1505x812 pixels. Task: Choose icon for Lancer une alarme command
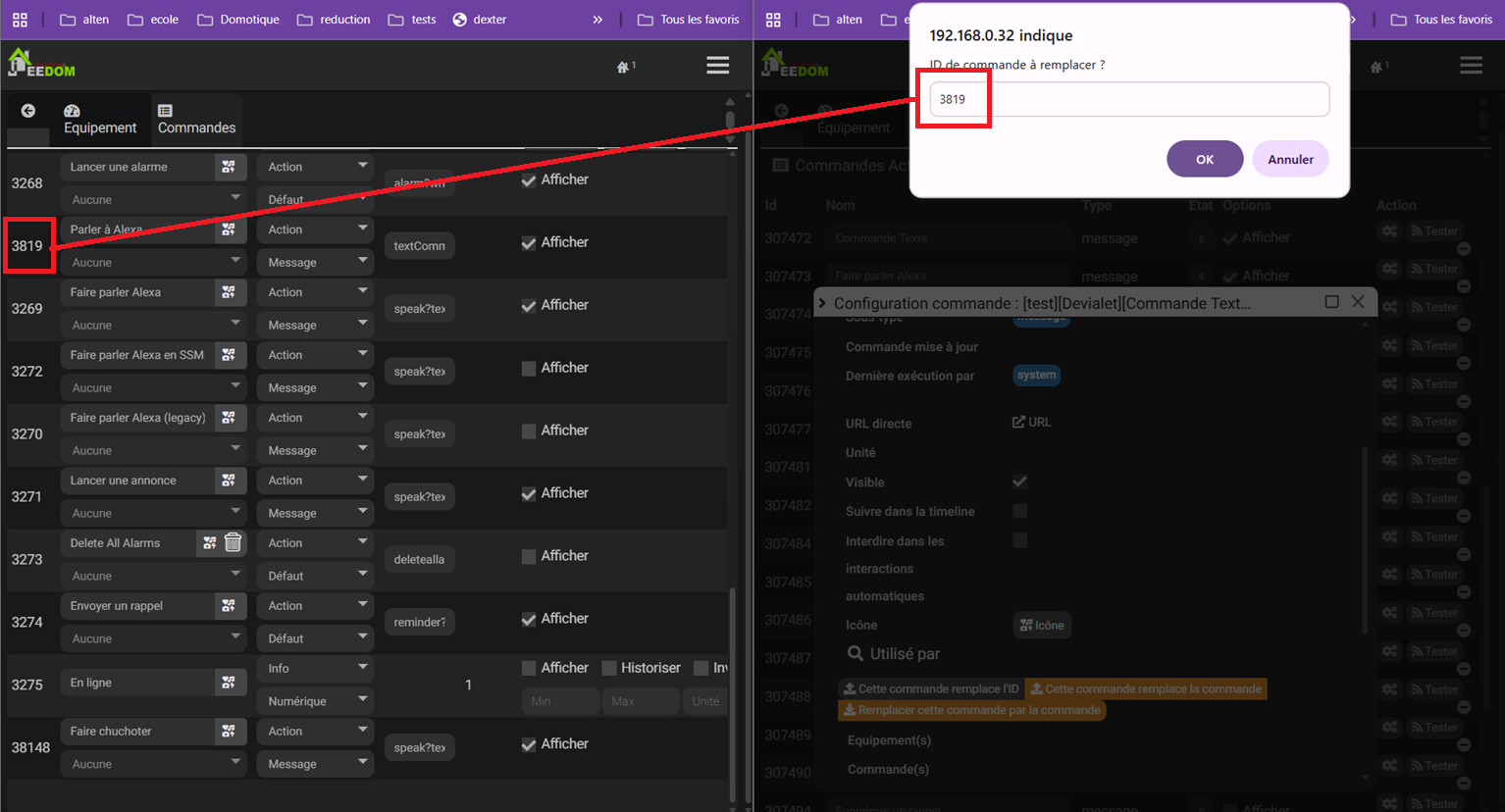pos(229,167)
